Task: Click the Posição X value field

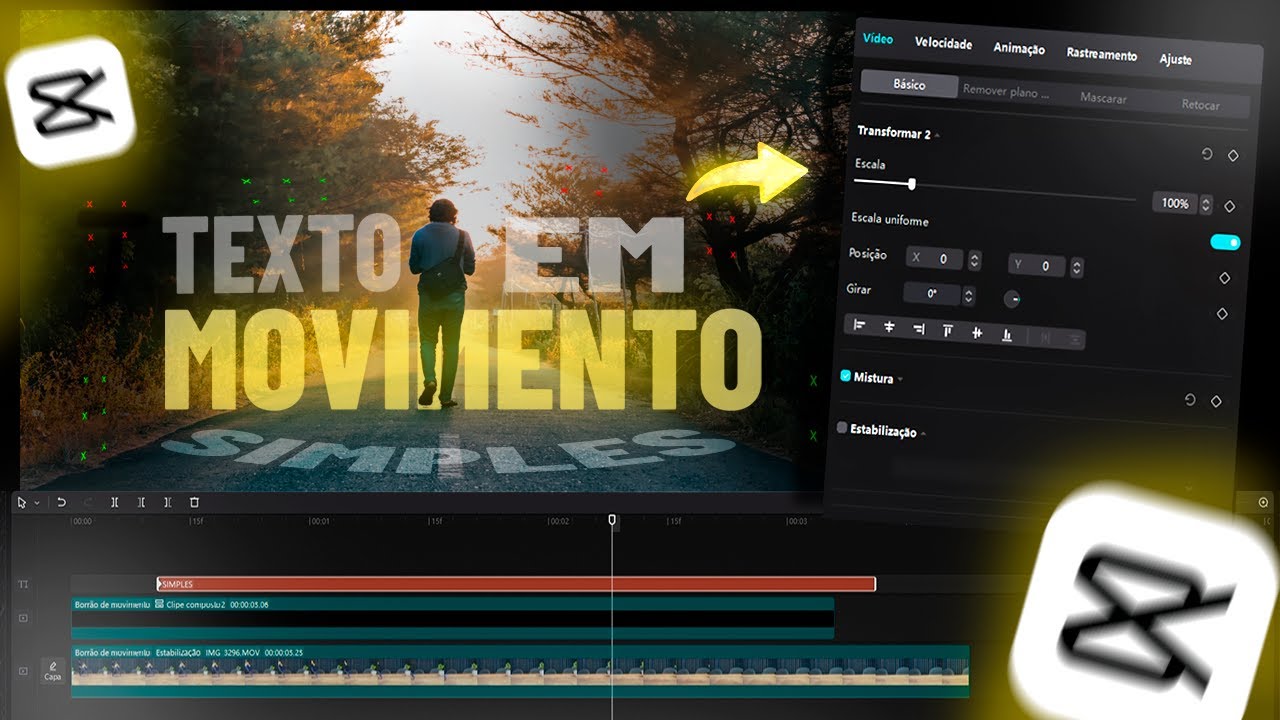Action: 936,259
